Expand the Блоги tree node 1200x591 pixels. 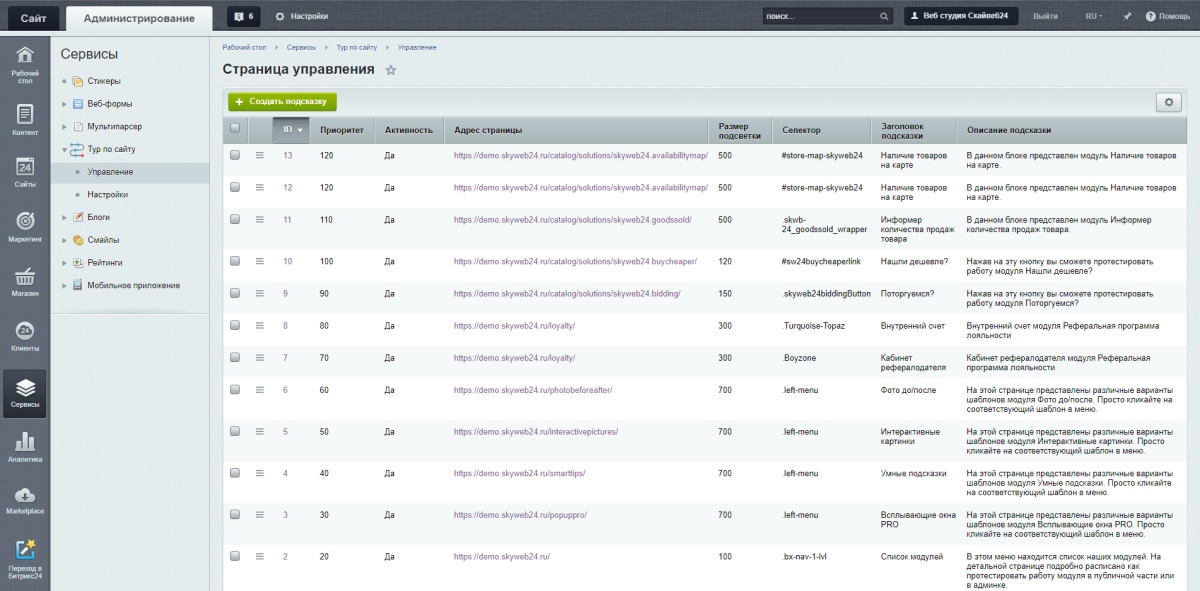pyautogui.click(x=64, y=217)
